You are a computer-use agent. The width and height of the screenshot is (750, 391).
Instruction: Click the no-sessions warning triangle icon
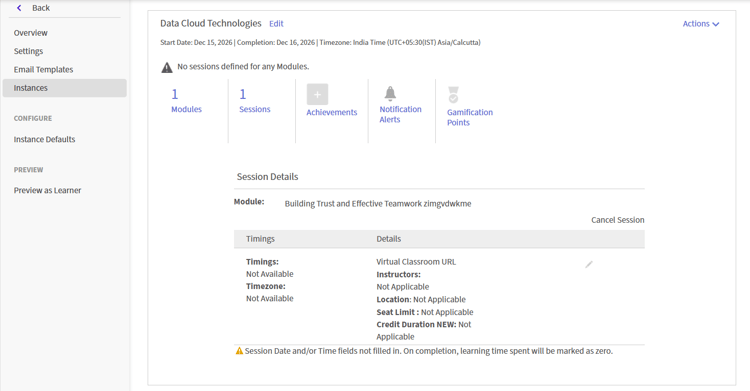(166, 67)
